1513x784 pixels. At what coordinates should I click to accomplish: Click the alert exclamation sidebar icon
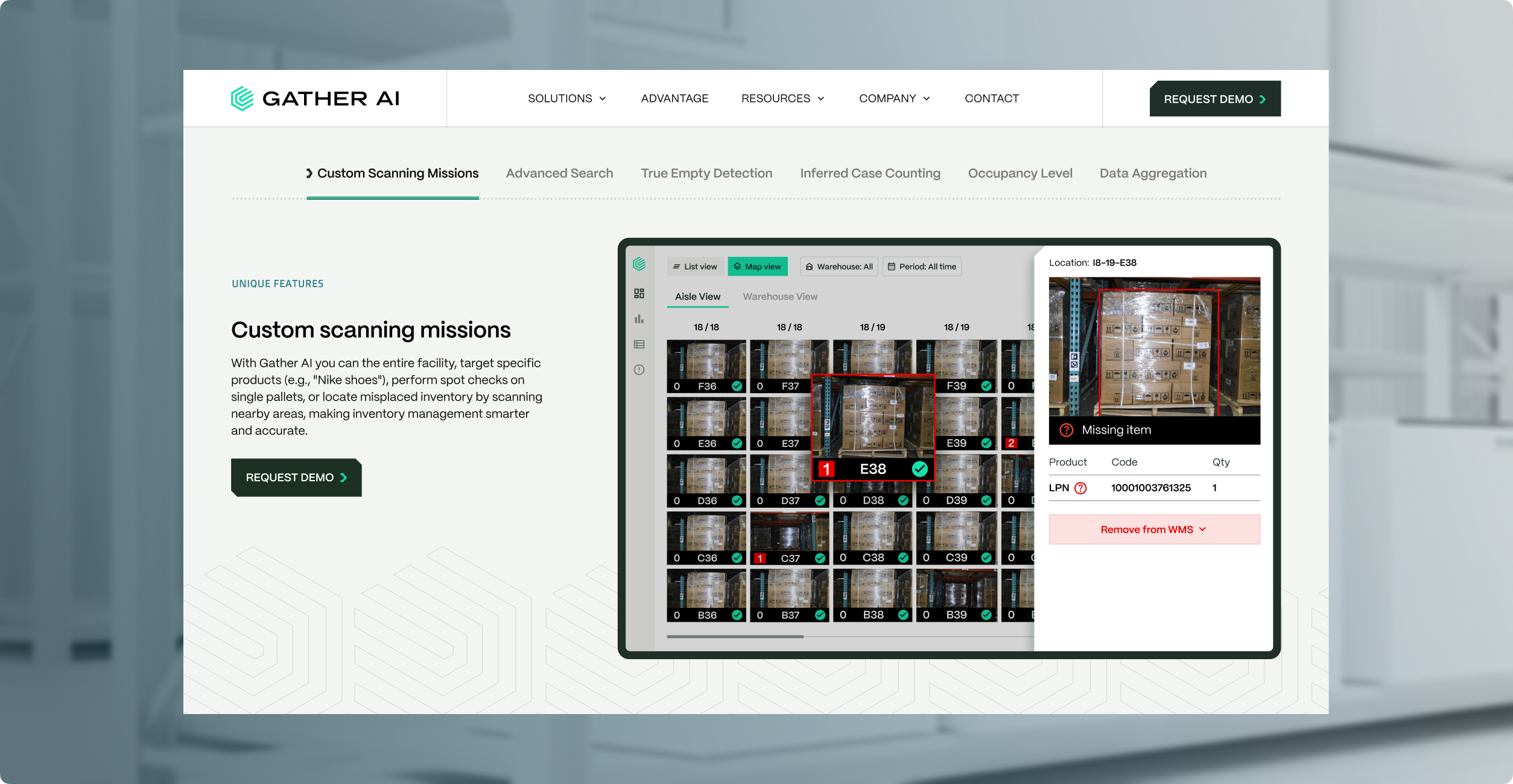639,370
